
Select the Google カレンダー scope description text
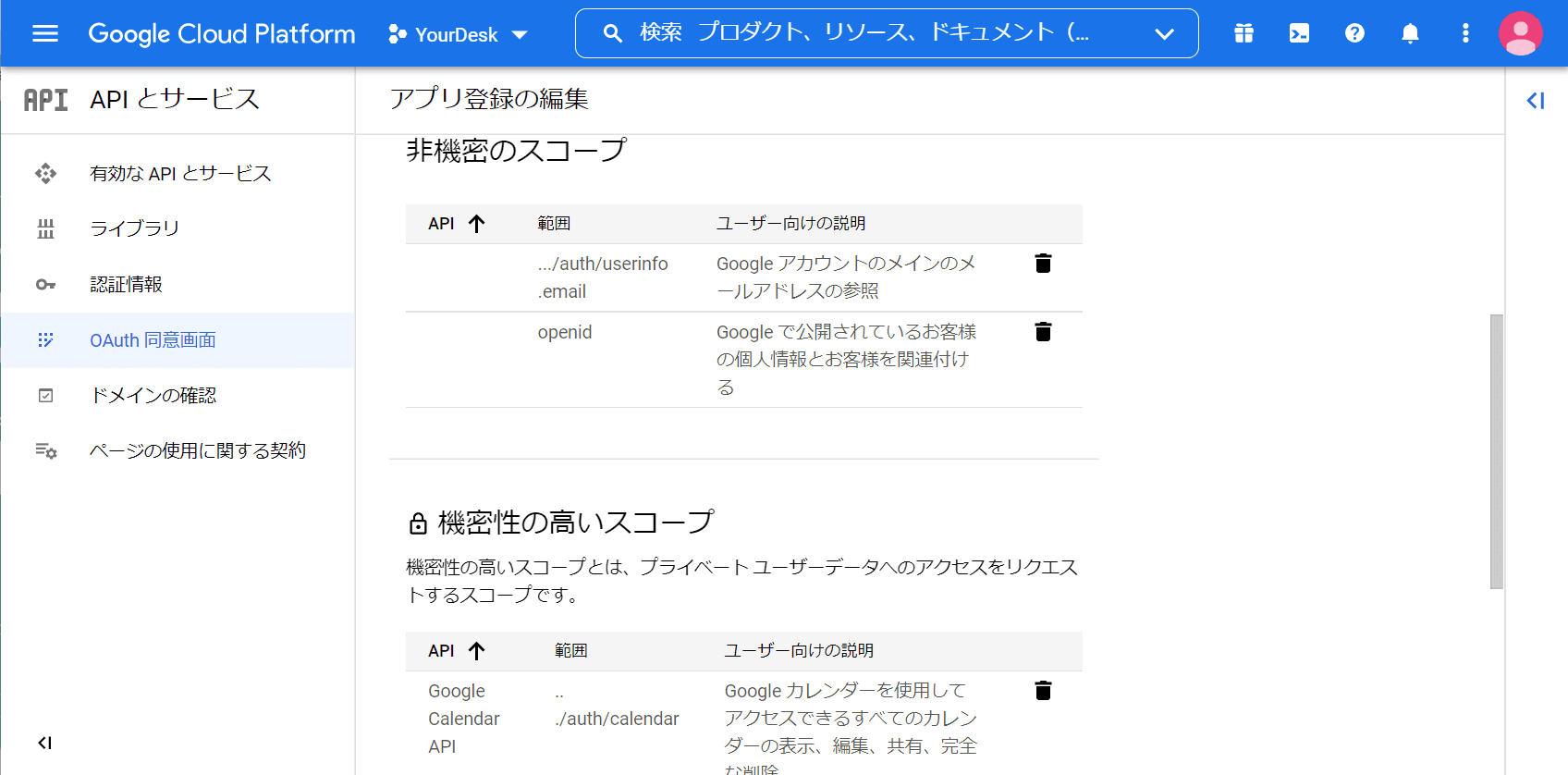(851, 728)
